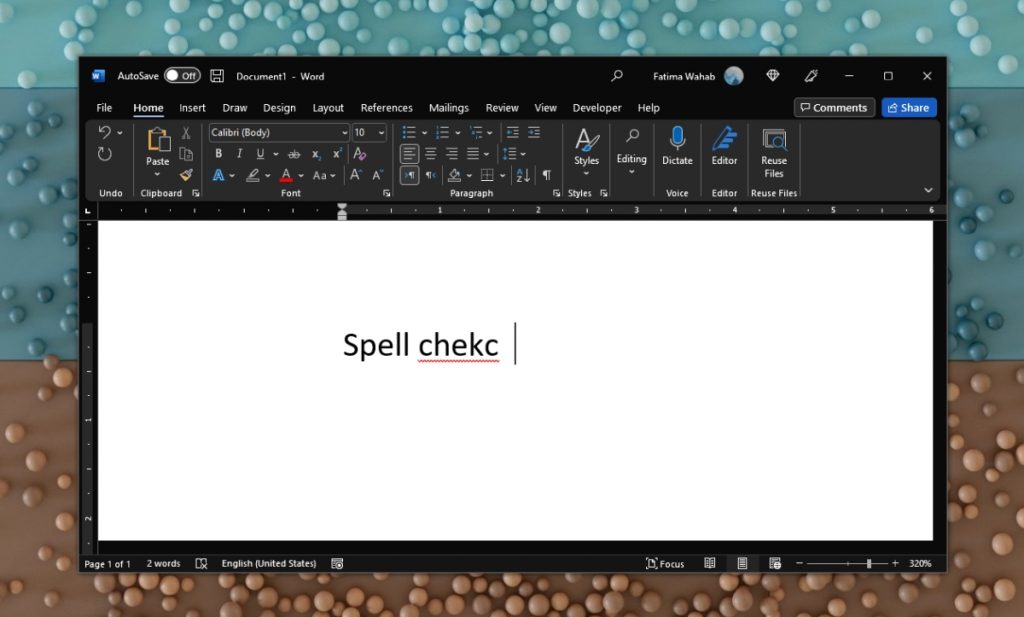Image resolution: width=1024 pixels, height=617 pixels.
Task: Toggle italic formatting
Action: (239, 153)
